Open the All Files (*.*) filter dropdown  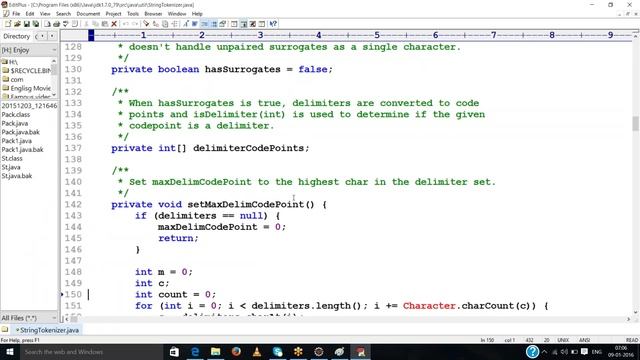tap(53, 318)
